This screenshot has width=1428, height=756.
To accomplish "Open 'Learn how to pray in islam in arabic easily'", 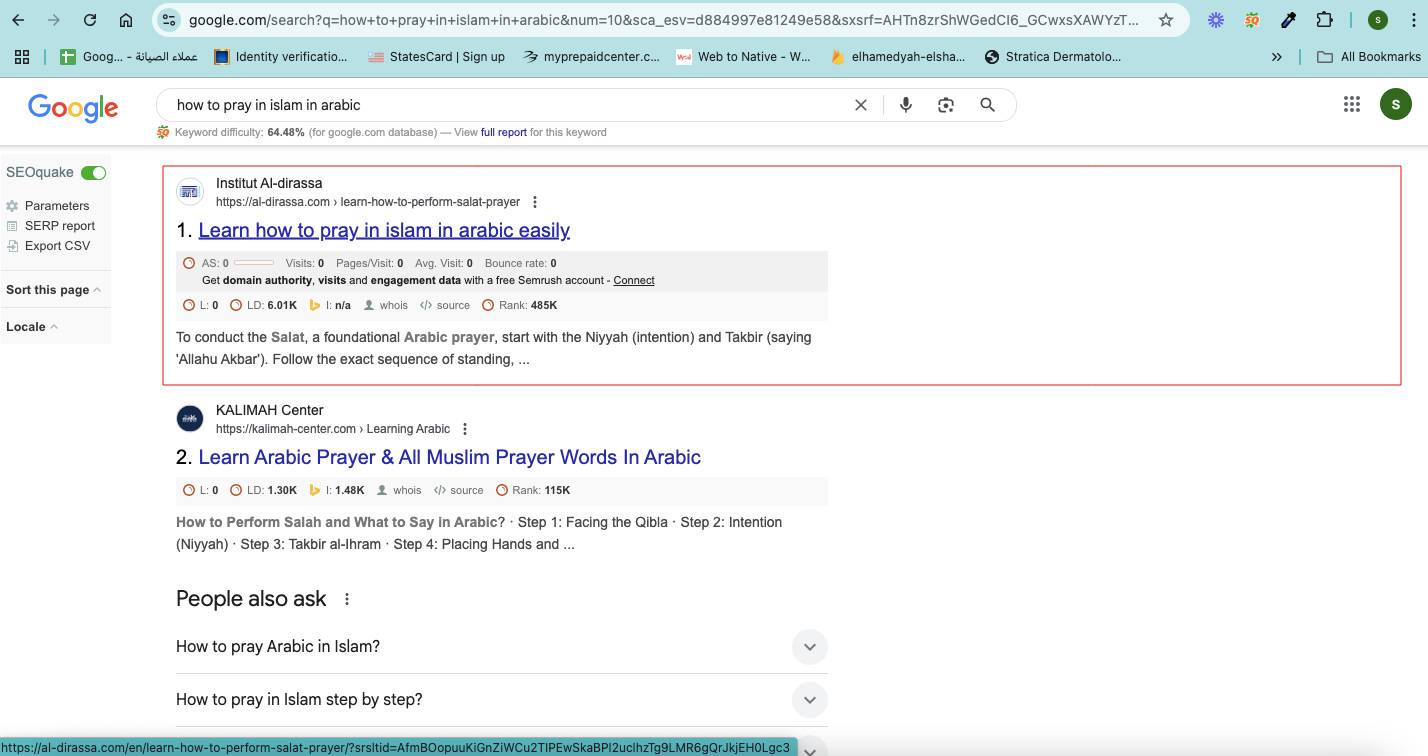I will click(x=384, y=230).
